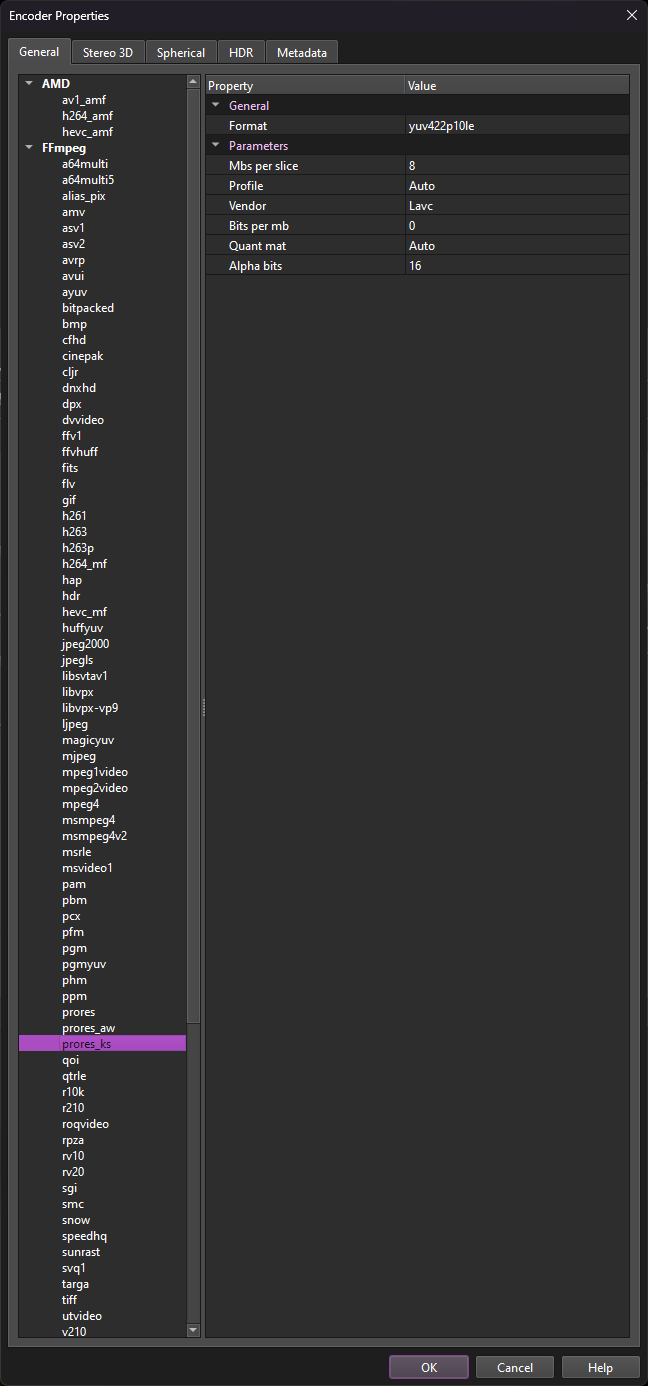The height and width of the screenshot is (1386, 648).
Task: Collapse the Parameters property section
Action: (x=215, y=146)
